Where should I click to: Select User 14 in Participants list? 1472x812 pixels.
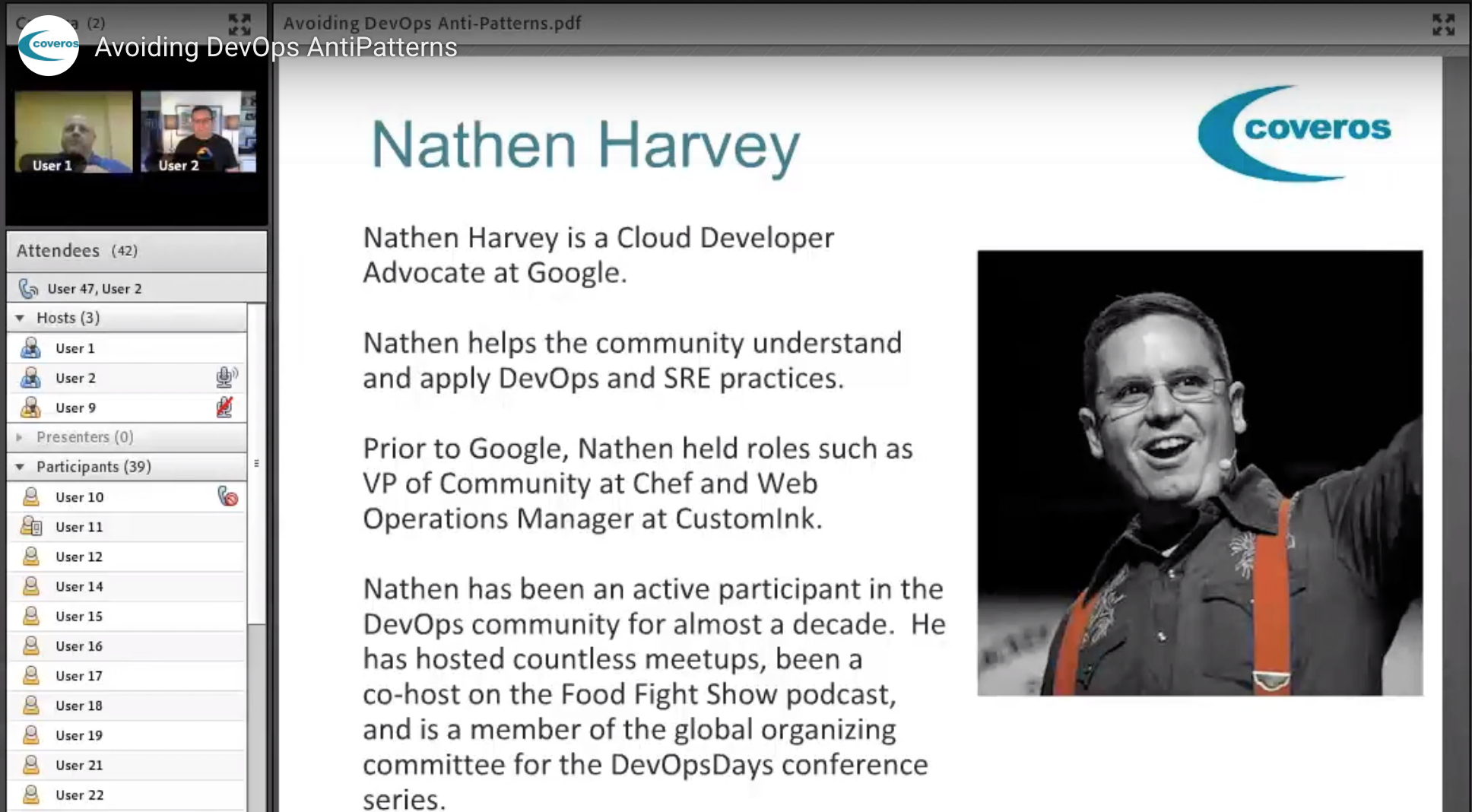pos(79,586)
